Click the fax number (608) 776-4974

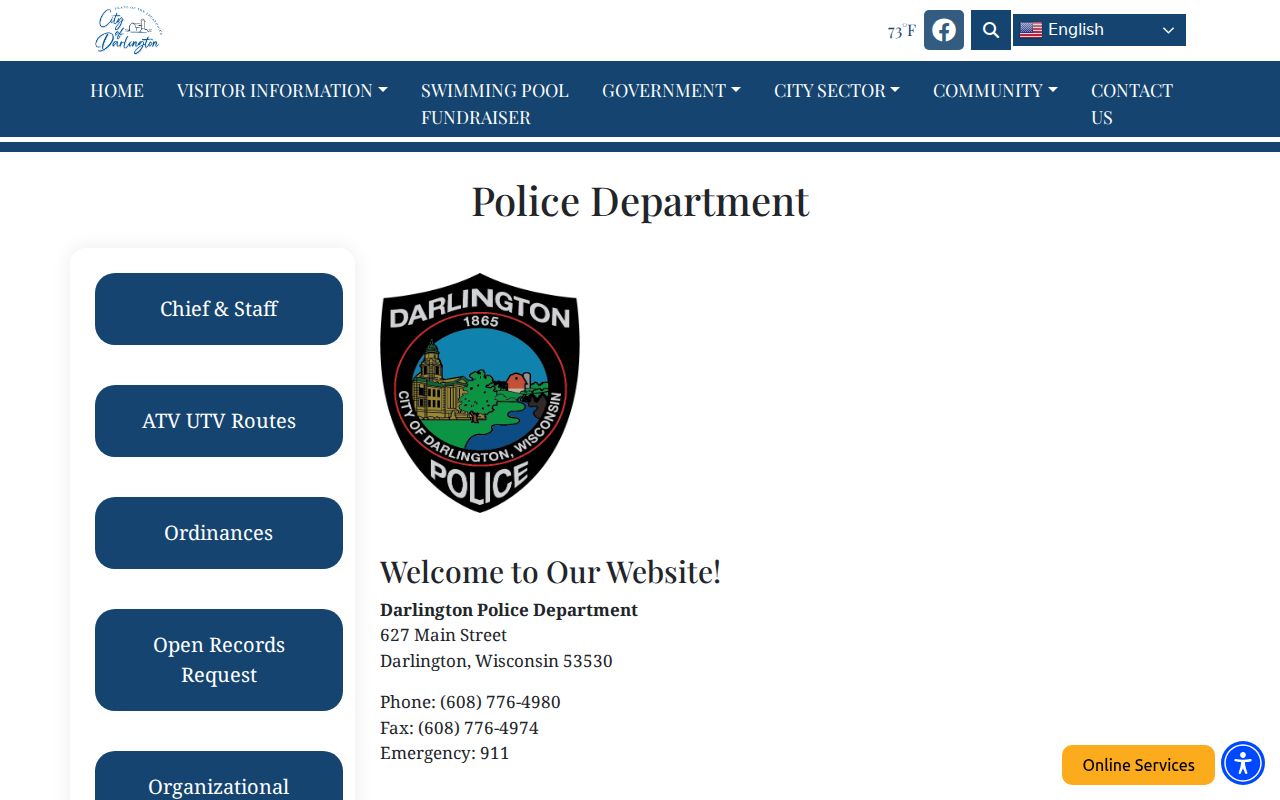click(x=478, y=728)
